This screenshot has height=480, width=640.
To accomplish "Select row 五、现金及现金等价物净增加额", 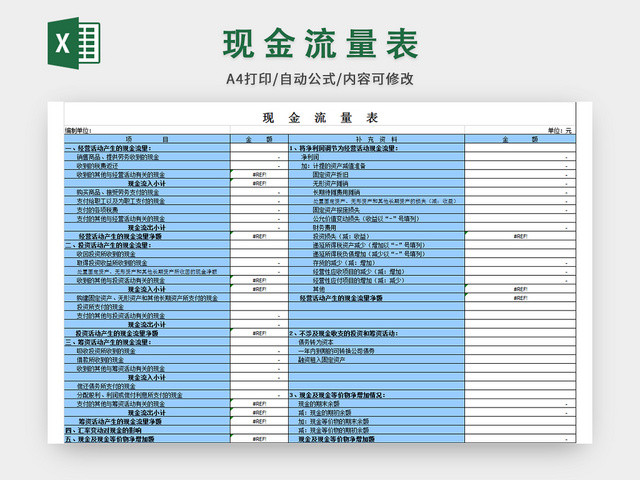I will coord(147,439).
